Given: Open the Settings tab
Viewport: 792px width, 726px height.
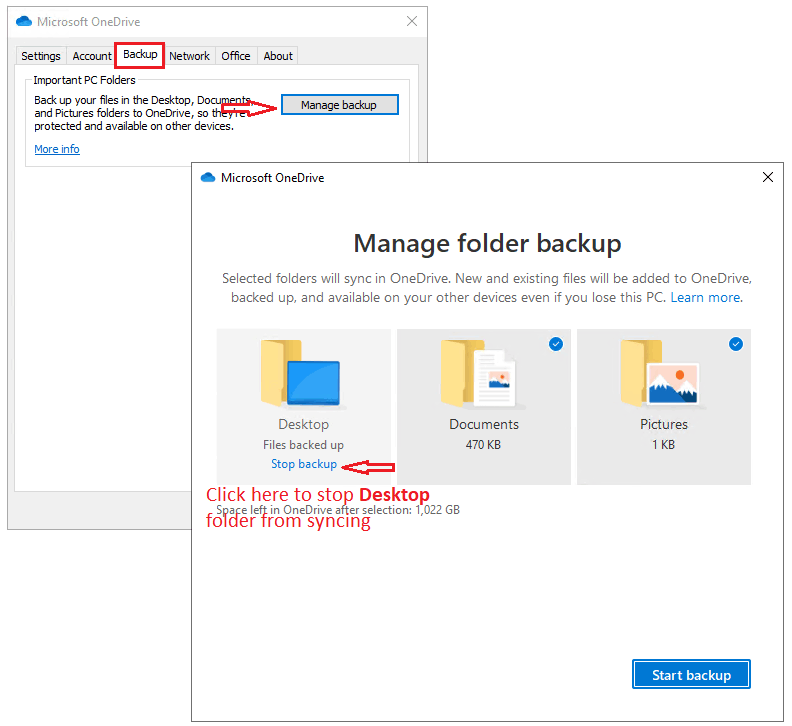Looking at the screenshot, I should (x=41, y=56).
